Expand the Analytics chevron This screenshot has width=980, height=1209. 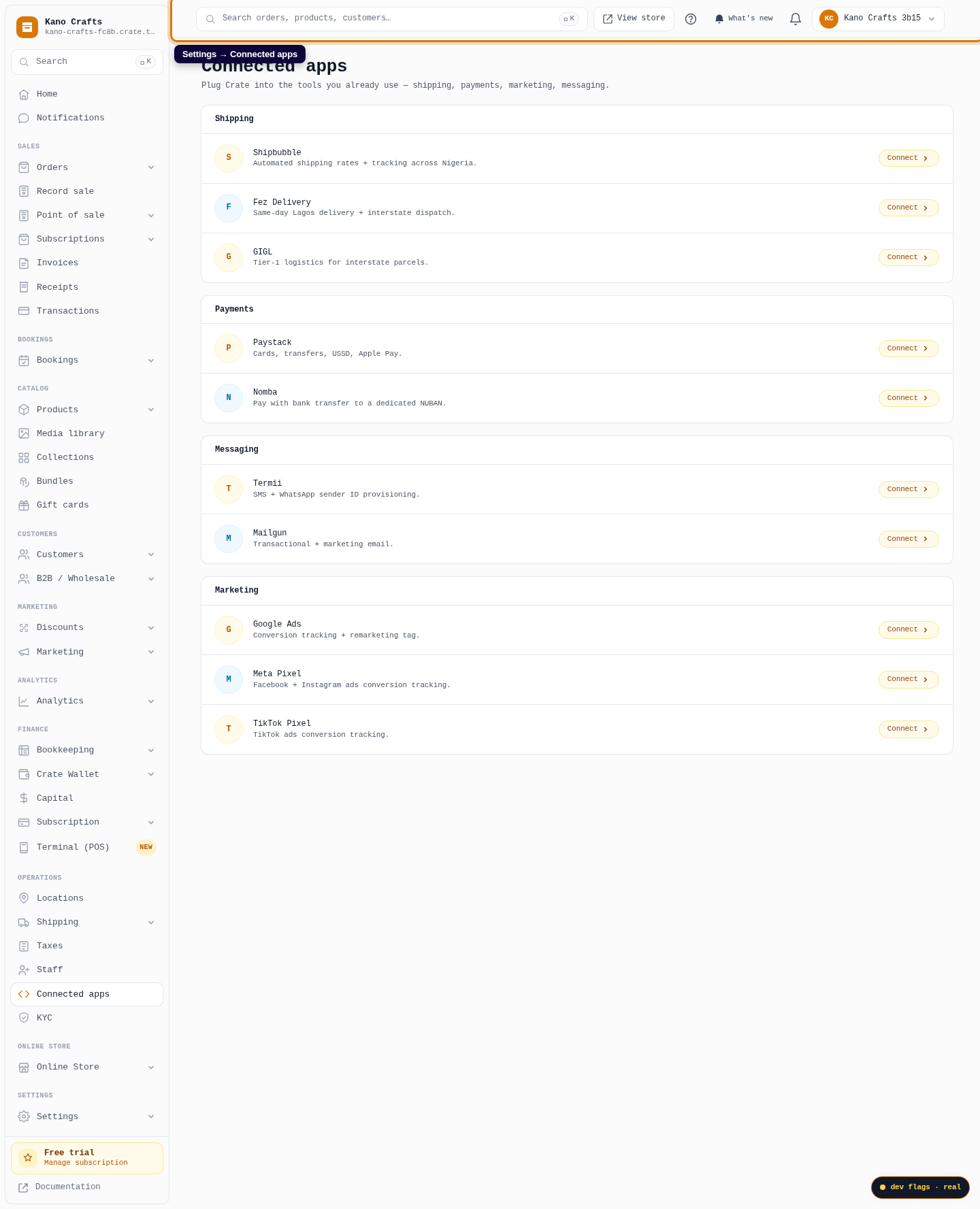pos(151,701)
